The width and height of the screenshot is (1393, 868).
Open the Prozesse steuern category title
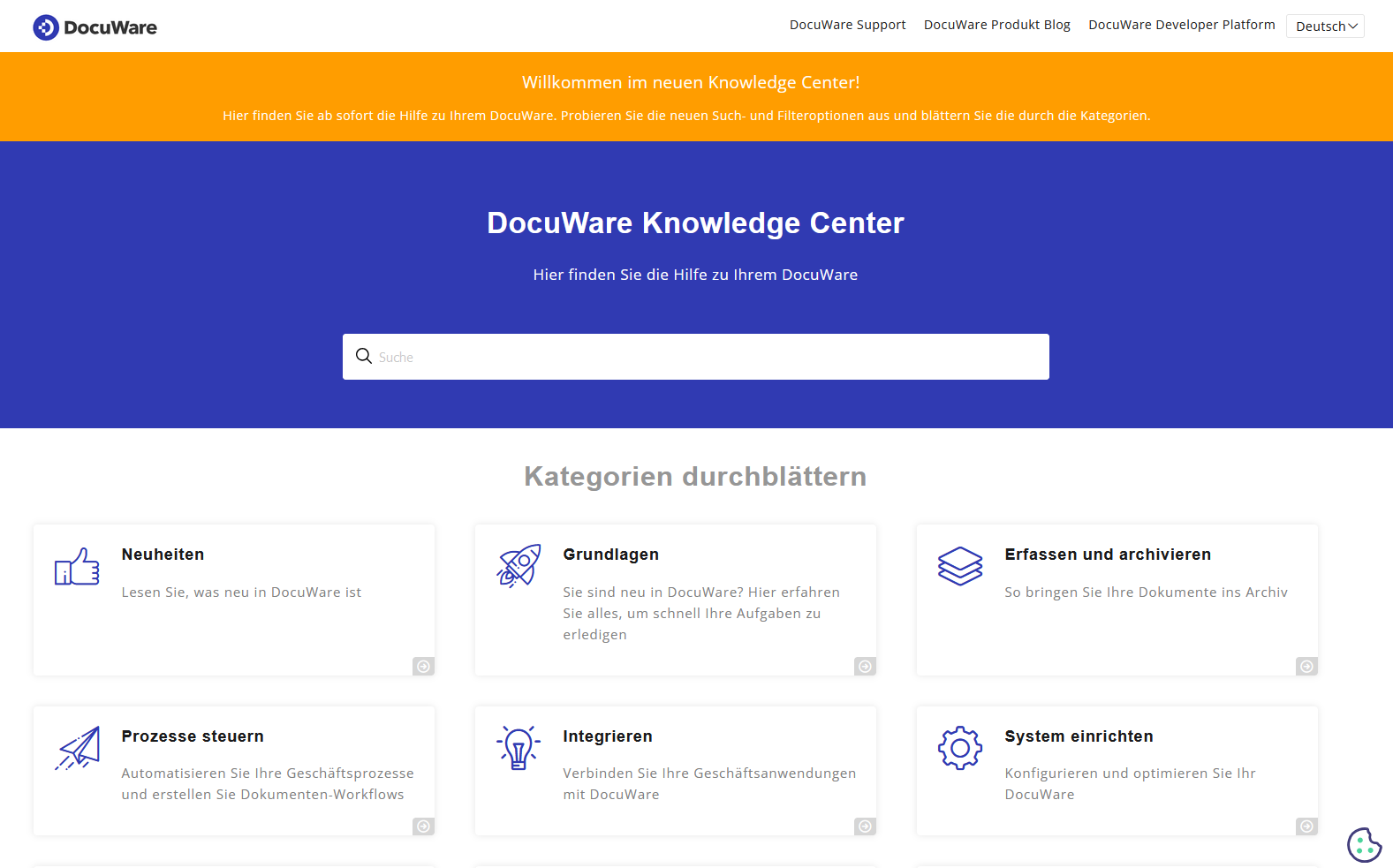tap(193, 736)
